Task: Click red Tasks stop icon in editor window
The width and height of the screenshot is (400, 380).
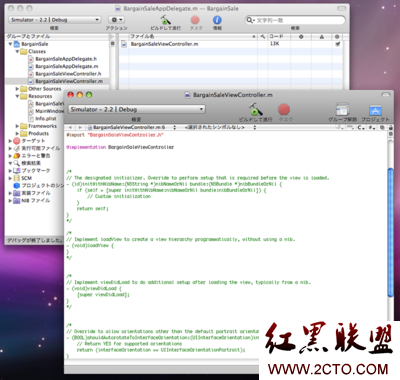Action: 284,109
